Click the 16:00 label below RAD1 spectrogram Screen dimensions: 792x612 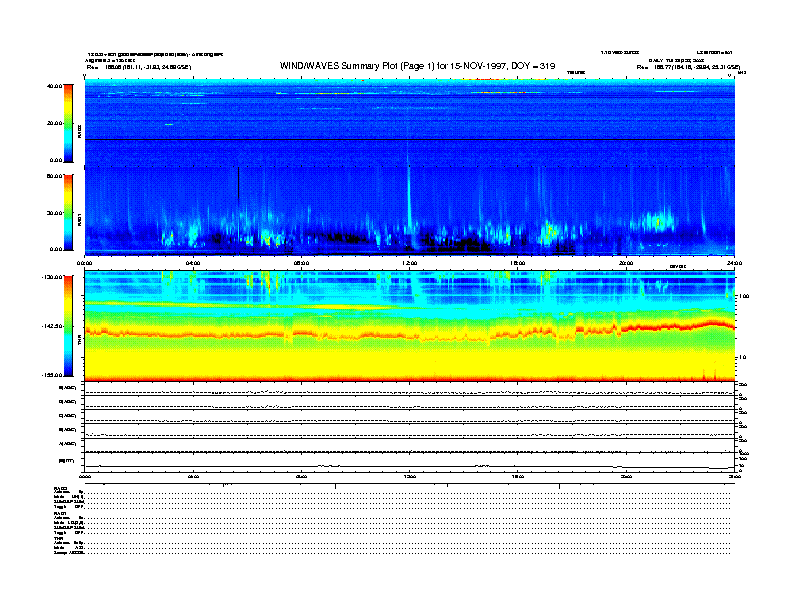[518, 263]
